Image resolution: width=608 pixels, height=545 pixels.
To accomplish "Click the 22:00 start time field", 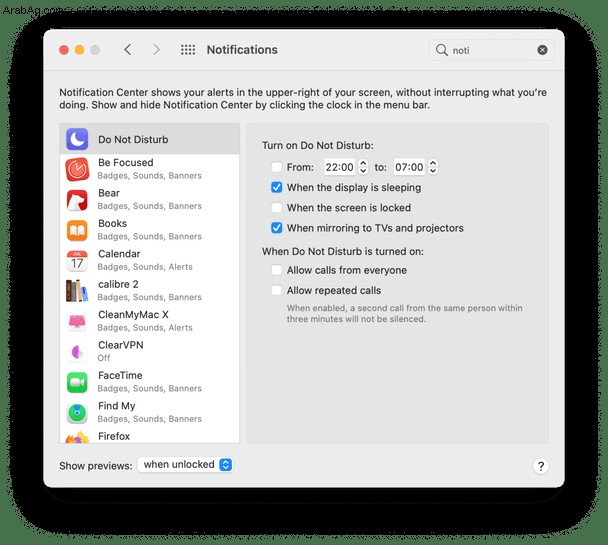I will [339, 167].
